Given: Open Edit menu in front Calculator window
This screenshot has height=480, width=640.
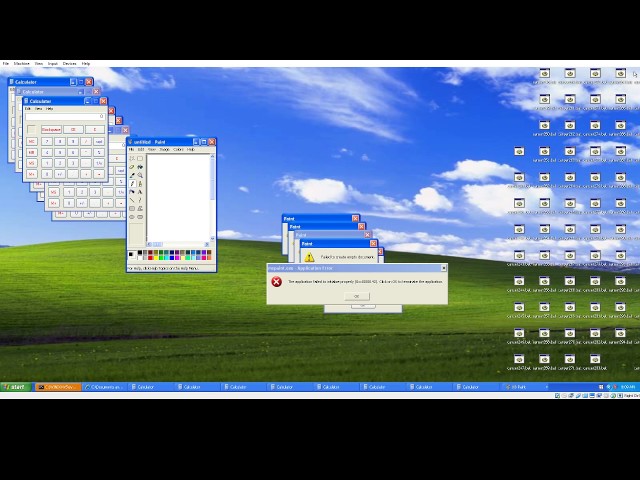Looking at the screenshot, I should tap(28, 109).
